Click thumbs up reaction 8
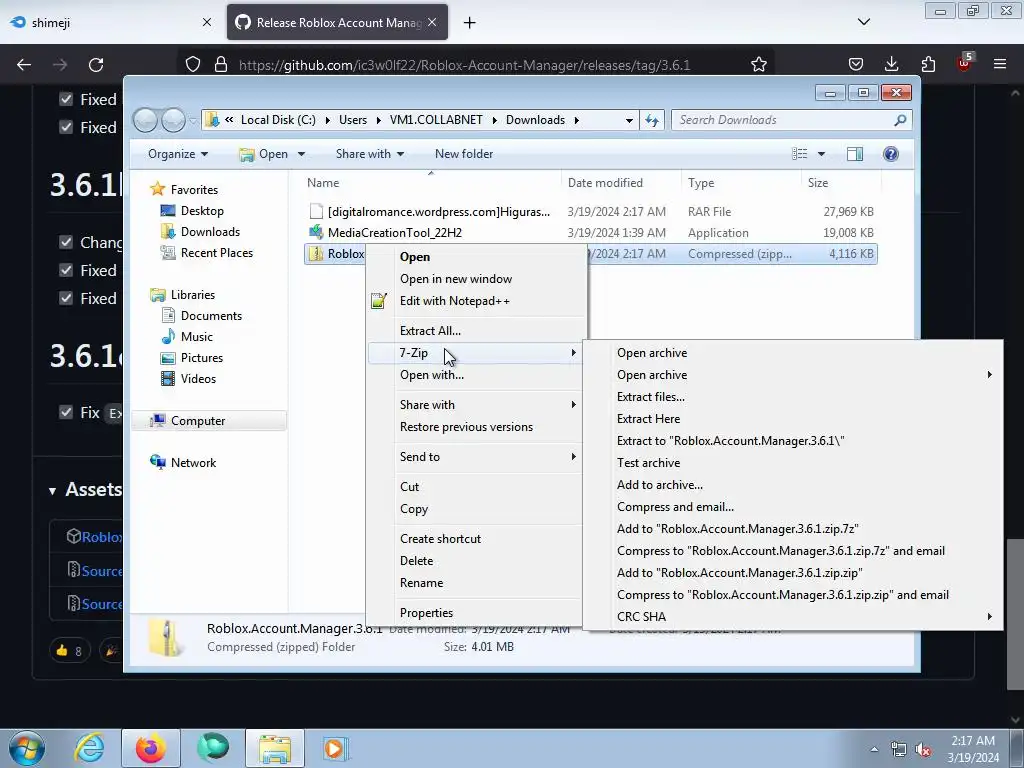1024x768 pixels. (x=69, y=650)
